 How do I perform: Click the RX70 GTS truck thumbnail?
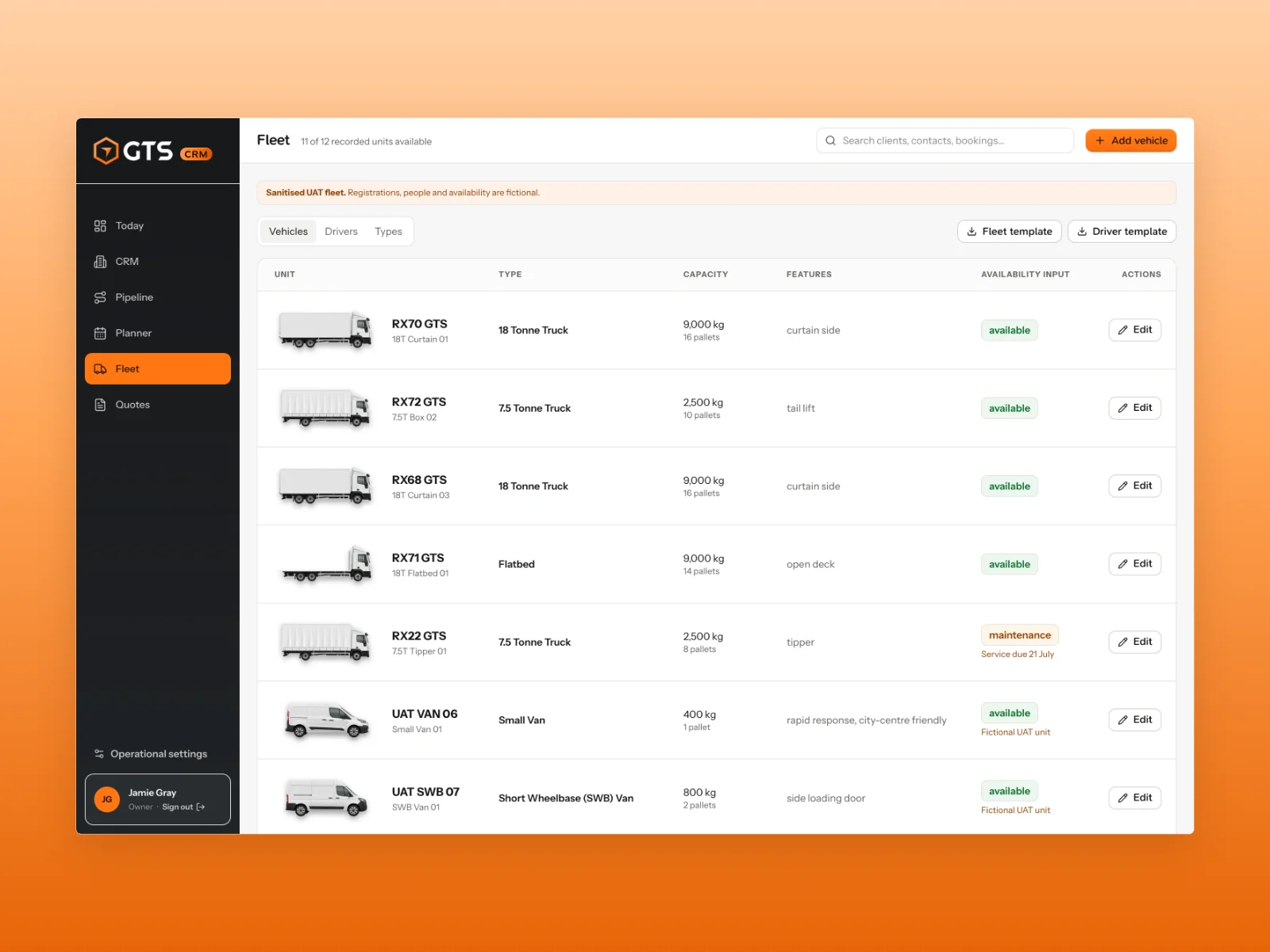pyautogui.click(x=325, y=330)
